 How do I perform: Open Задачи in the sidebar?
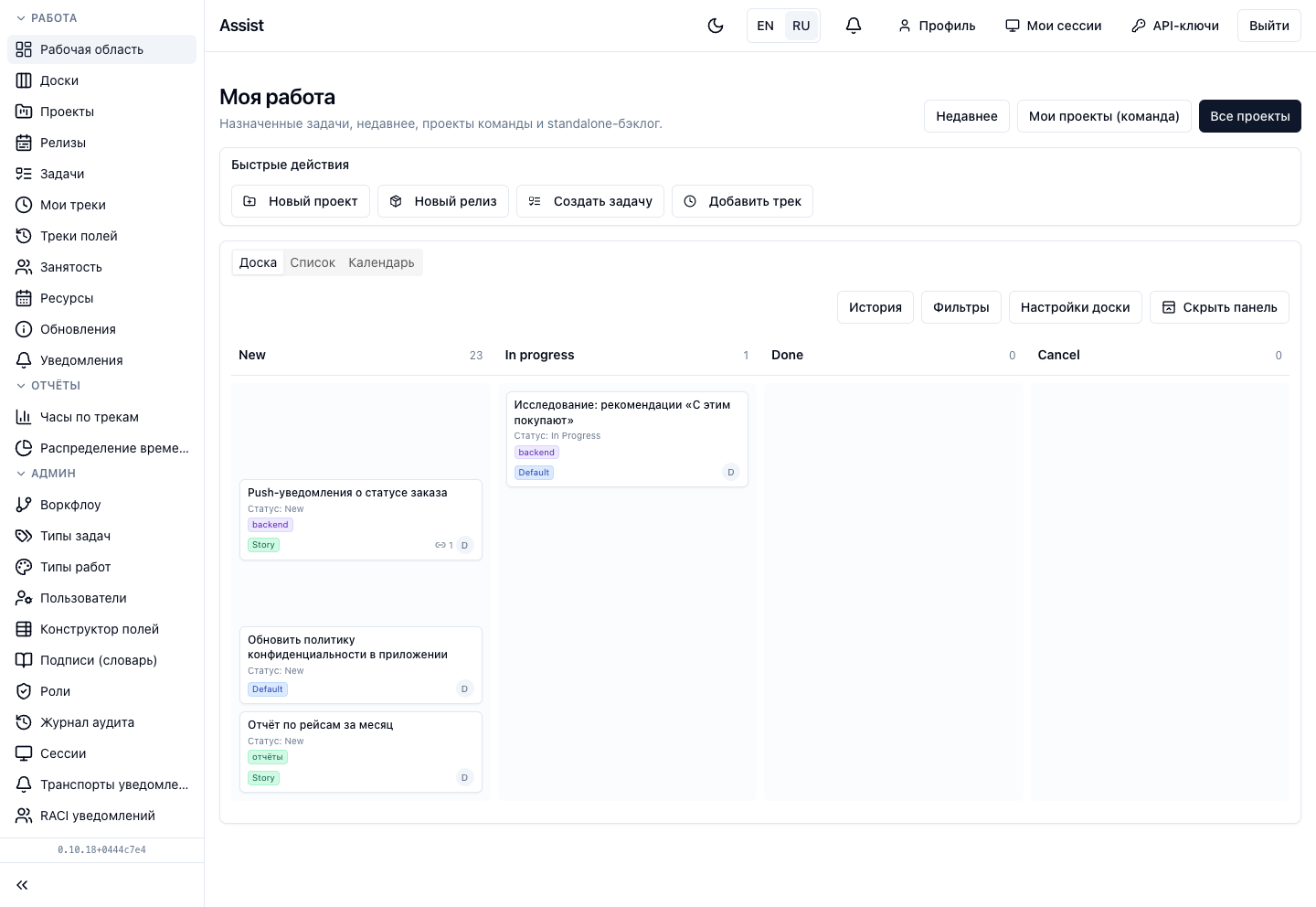point(101,174)
